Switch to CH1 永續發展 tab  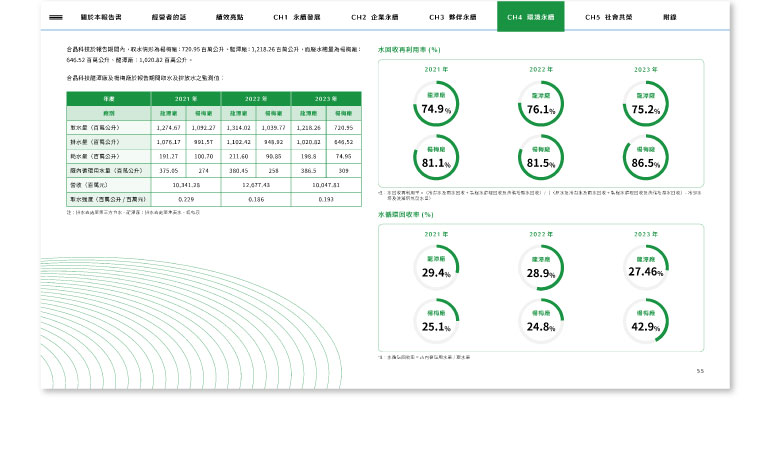(x=296, y=17)
